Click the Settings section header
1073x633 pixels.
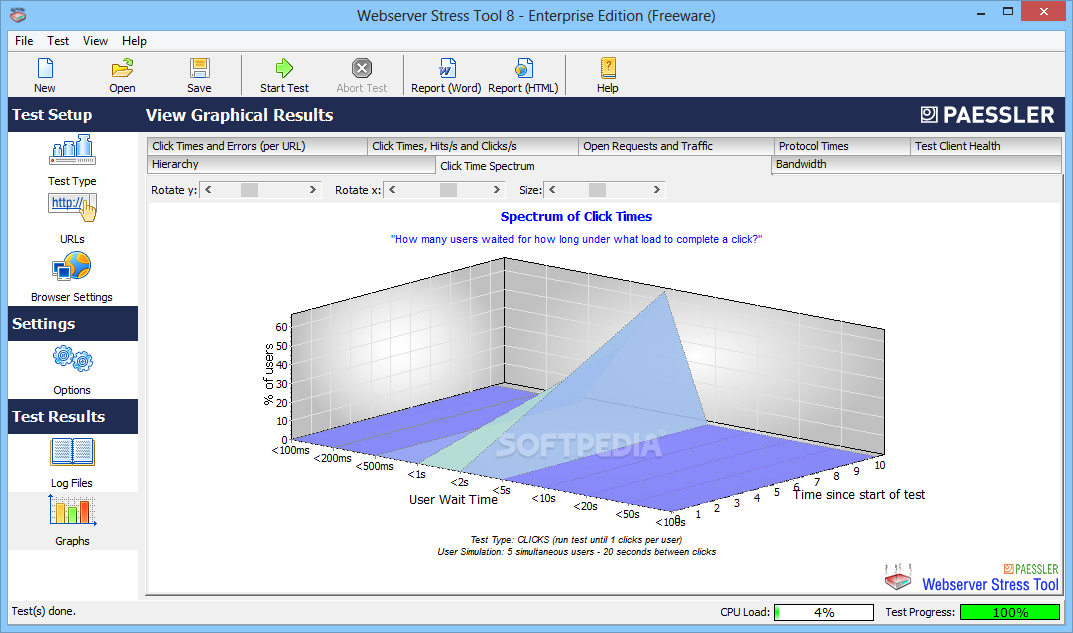point(73,324)
